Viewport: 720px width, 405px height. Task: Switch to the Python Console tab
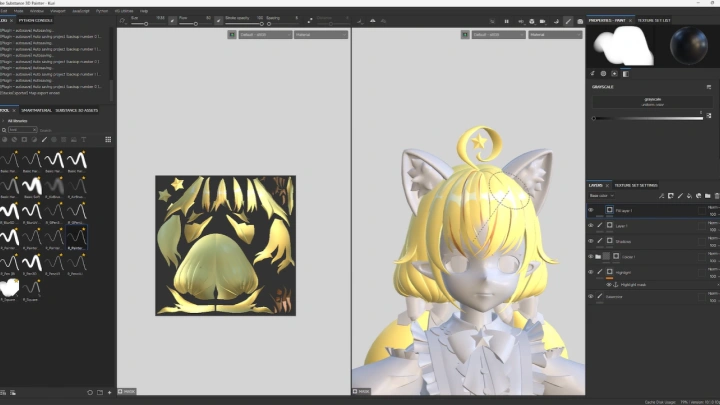coord(35,20)
